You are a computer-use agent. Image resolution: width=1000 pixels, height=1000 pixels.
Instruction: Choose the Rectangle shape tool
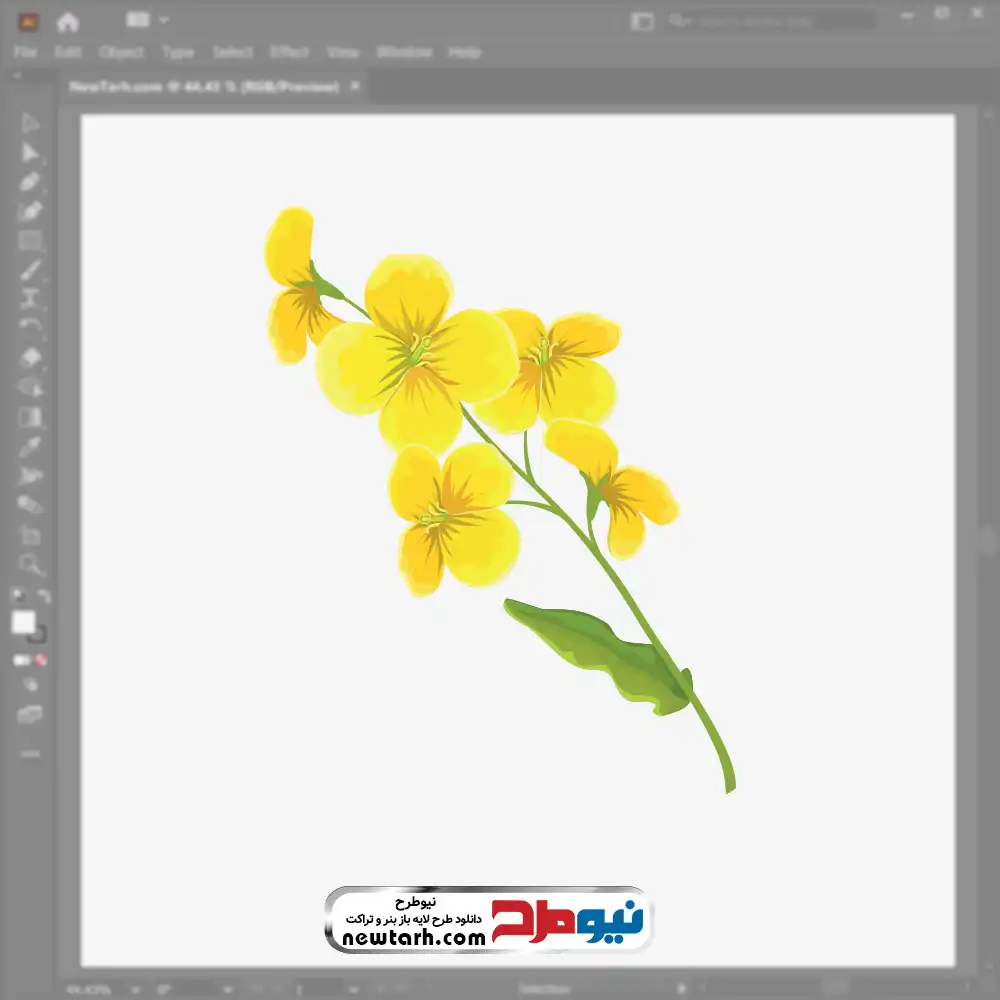(30, 241)
